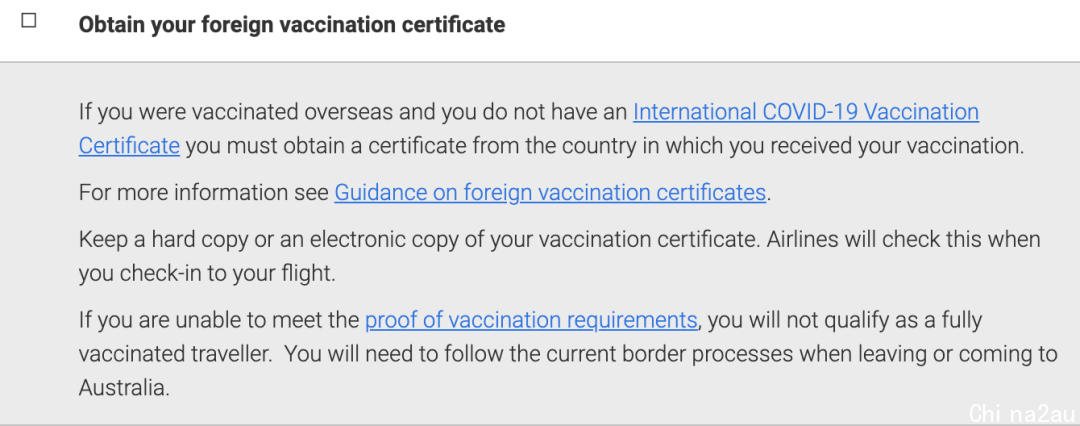Screen dimensions: 1080x426
Task: Click the line 'you check-in to your flight.'
Action: pyautogui.click(x=207, y=274)
